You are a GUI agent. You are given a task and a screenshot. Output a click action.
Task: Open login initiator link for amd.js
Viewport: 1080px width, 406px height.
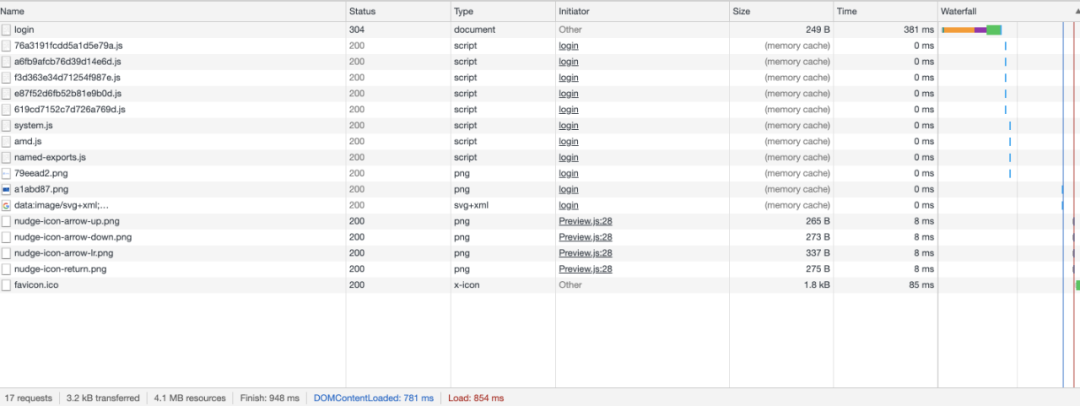pyautogui.click(x=568, y=141)
